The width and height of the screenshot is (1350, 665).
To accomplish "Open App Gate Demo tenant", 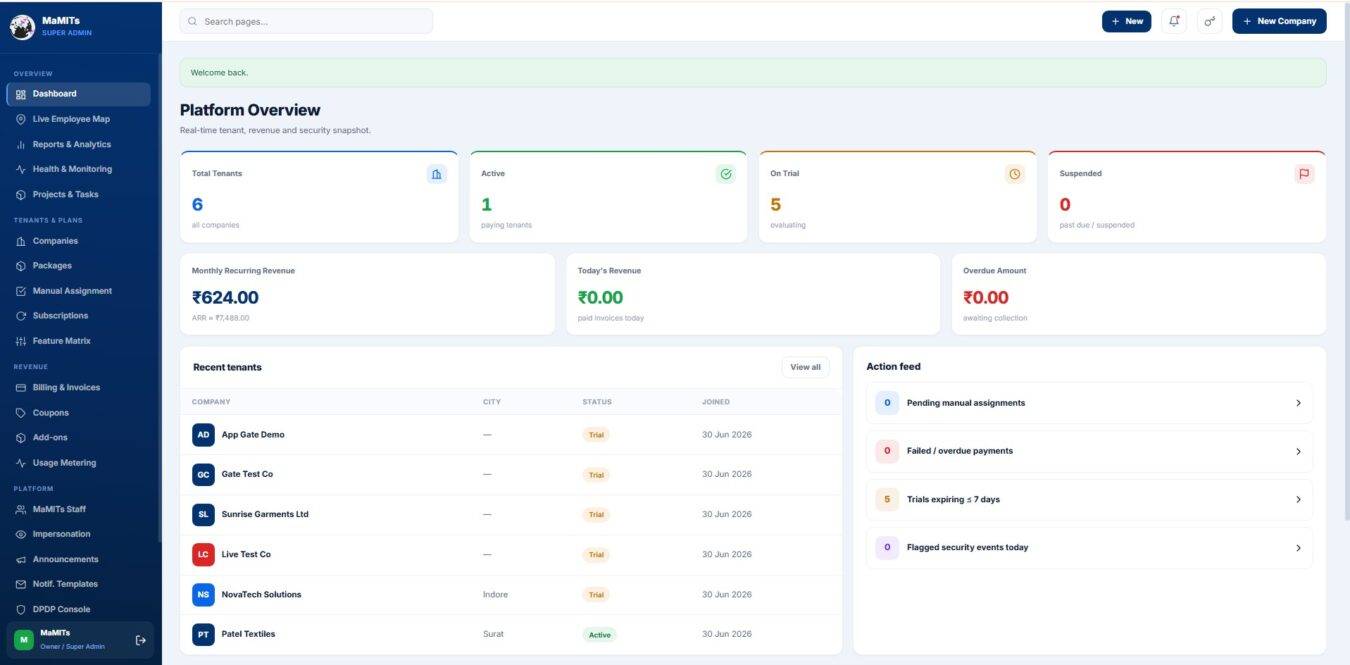I will coord(253,435).
